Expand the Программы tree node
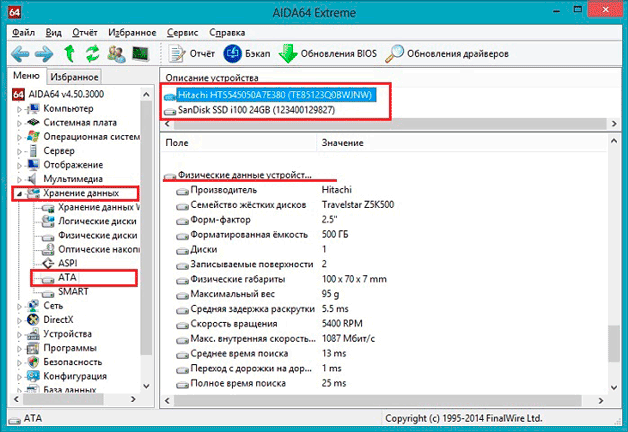 tap(19, 348)
